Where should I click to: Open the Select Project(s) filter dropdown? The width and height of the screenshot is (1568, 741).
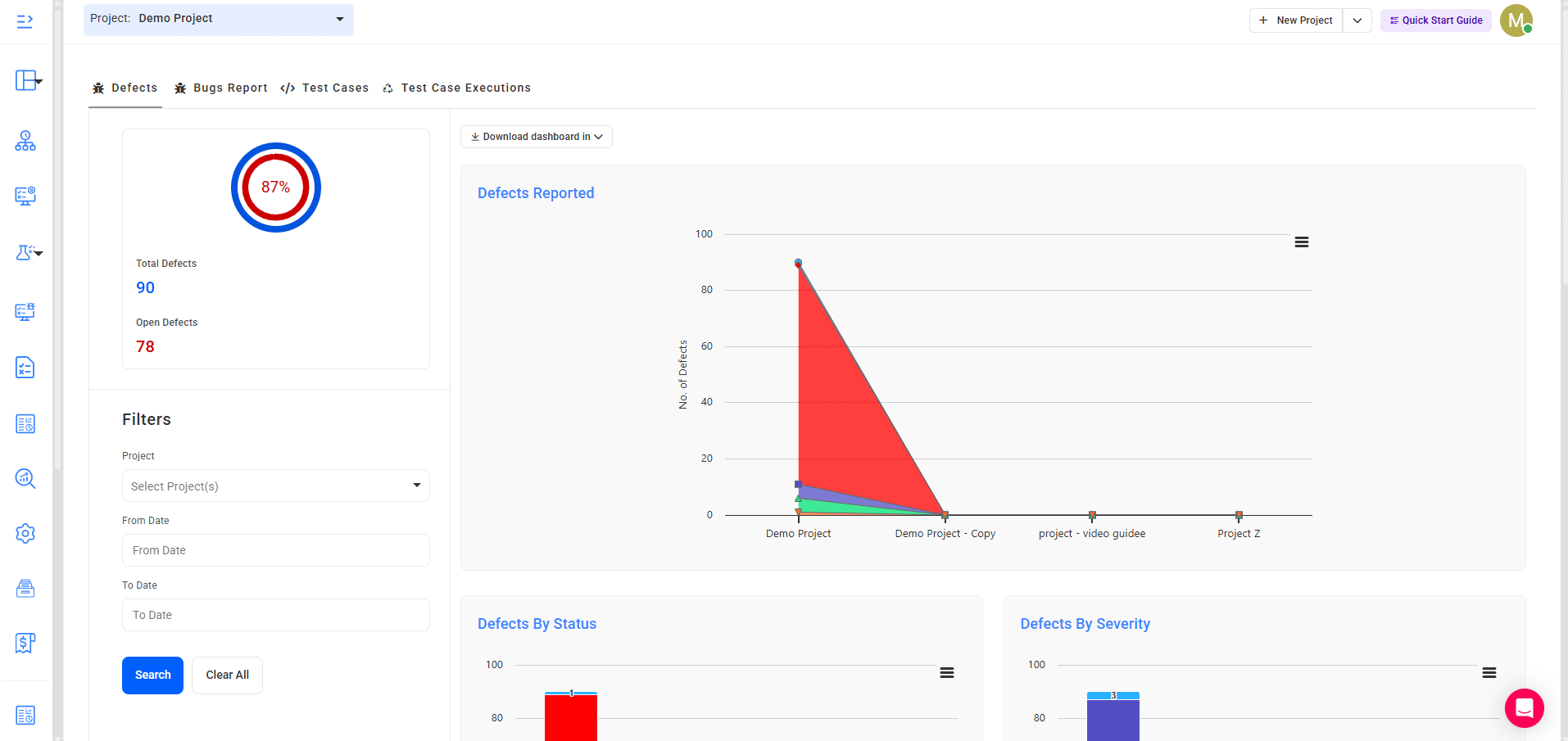click(x=276, y=486)
